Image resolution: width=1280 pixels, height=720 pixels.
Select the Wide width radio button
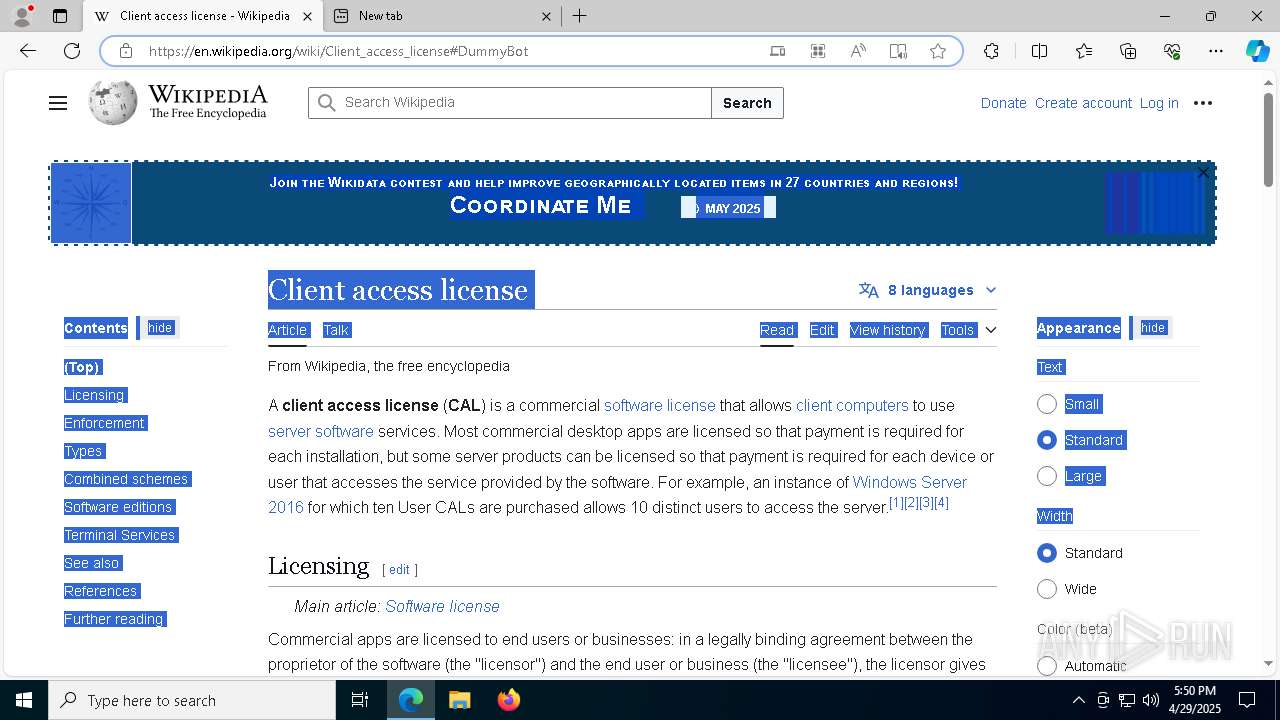click(x=1047, y=589)
